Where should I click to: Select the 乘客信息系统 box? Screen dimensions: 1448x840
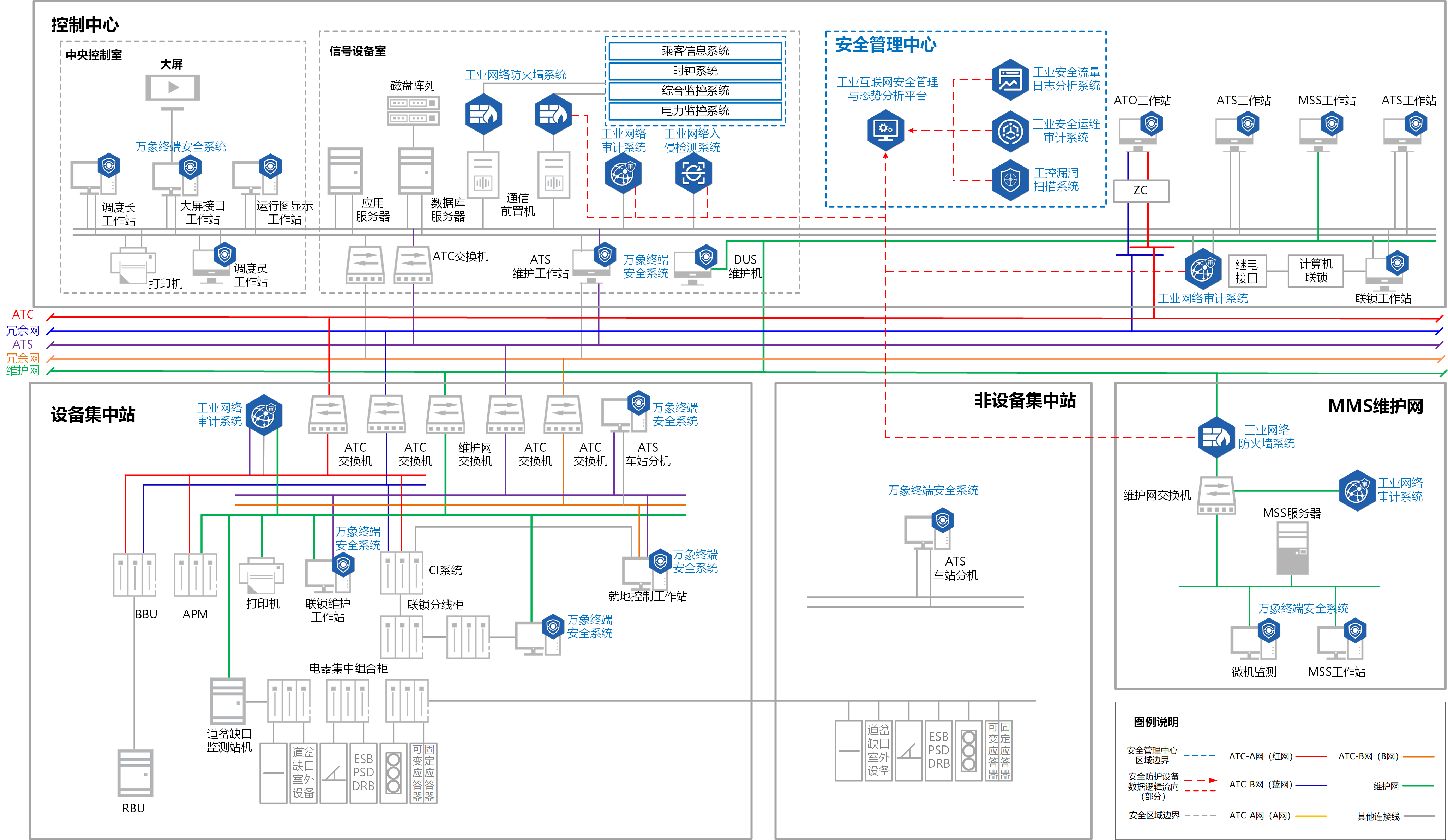pos(695,50)
